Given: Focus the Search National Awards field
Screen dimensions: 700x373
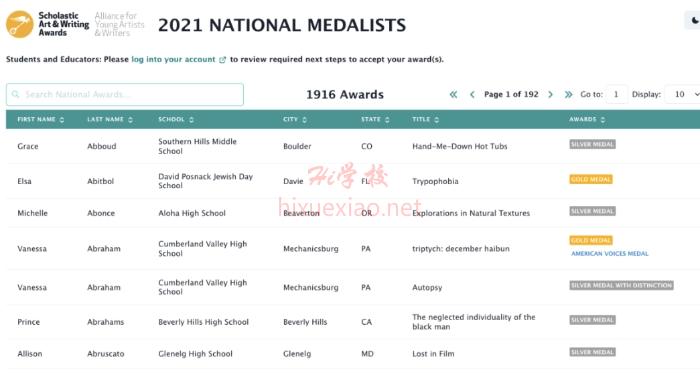Looking at the screenshot, I should tap(125, 94).
